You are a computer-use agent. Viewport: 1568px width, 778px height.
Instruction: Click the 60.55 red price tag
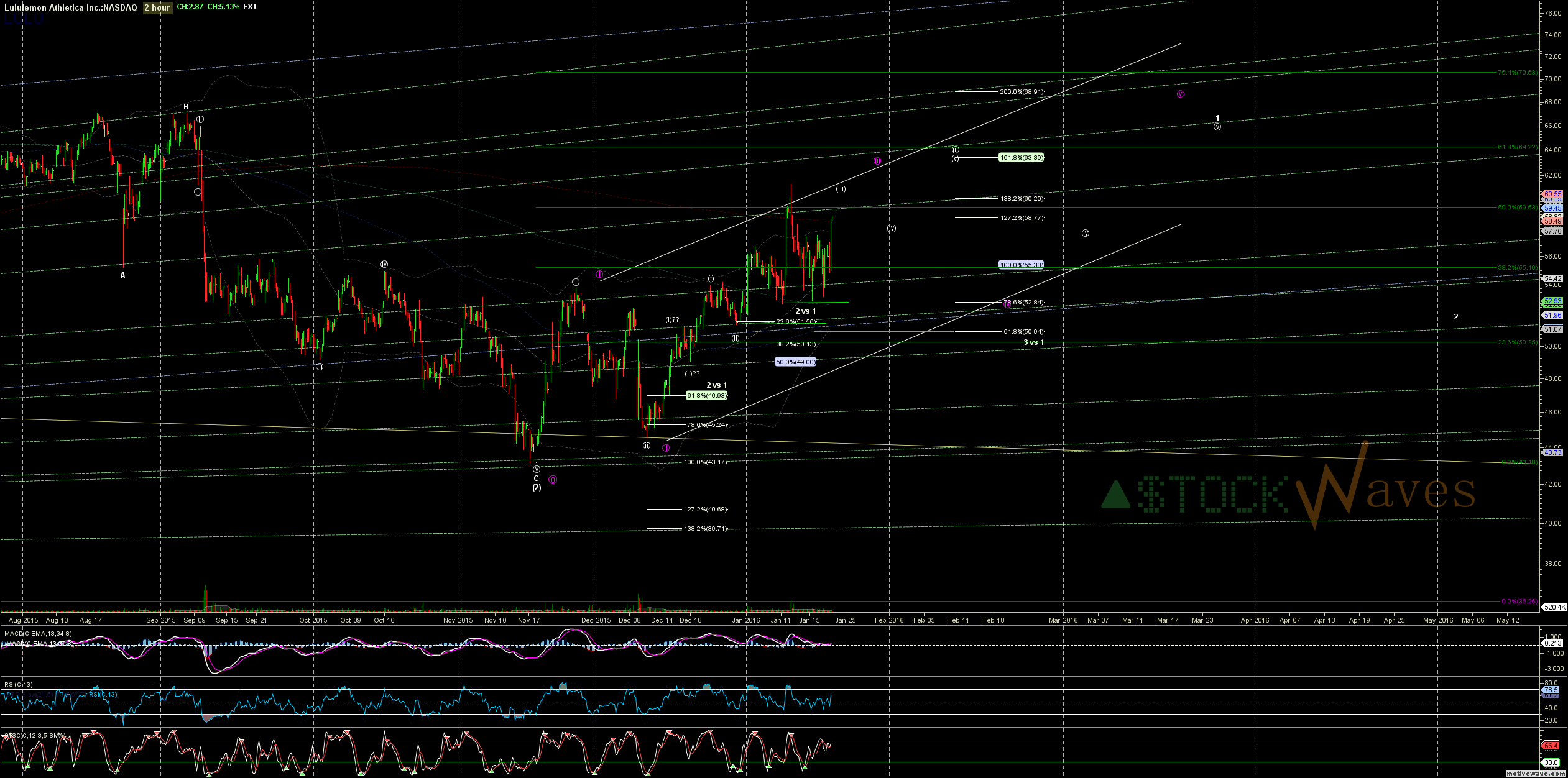click(x=1552, y=194)
